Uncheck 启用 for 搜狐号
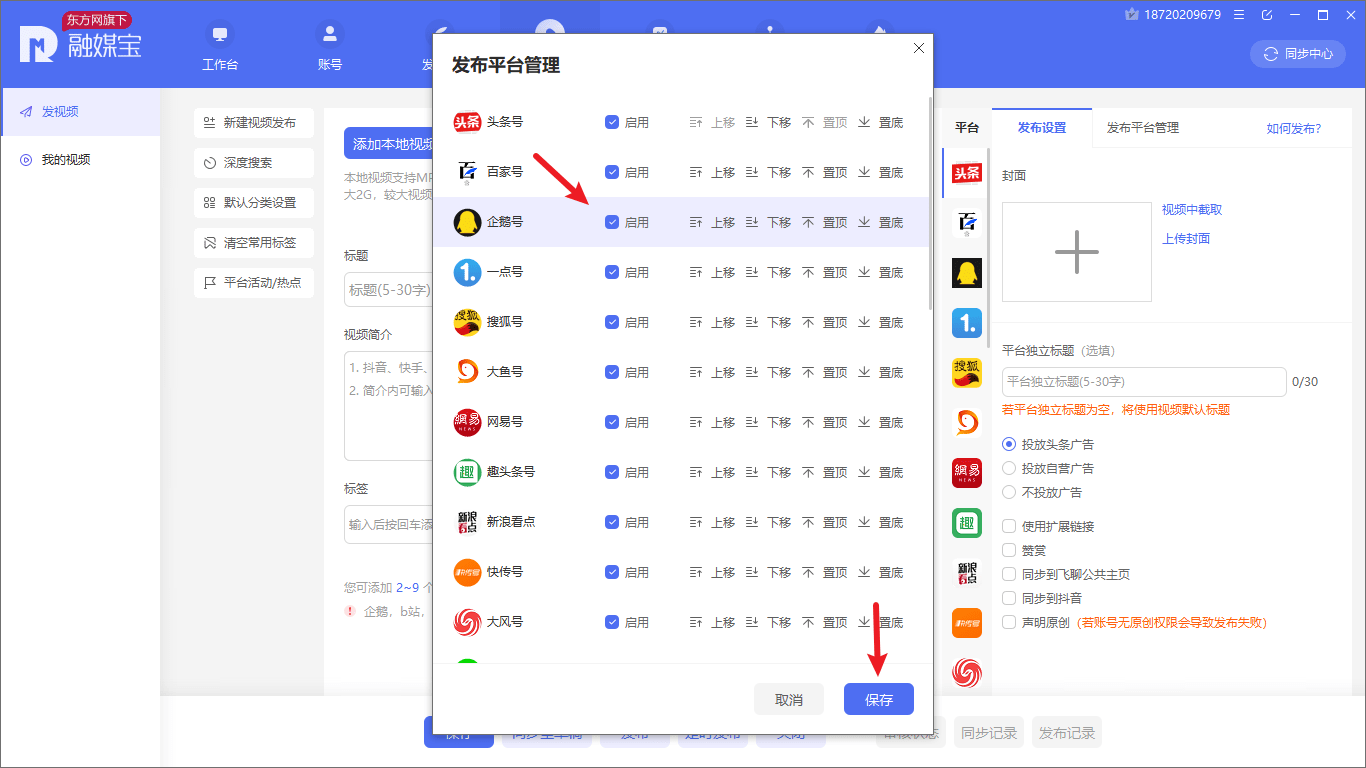Screen dimensions: 1366x768 tap(612, 322)
